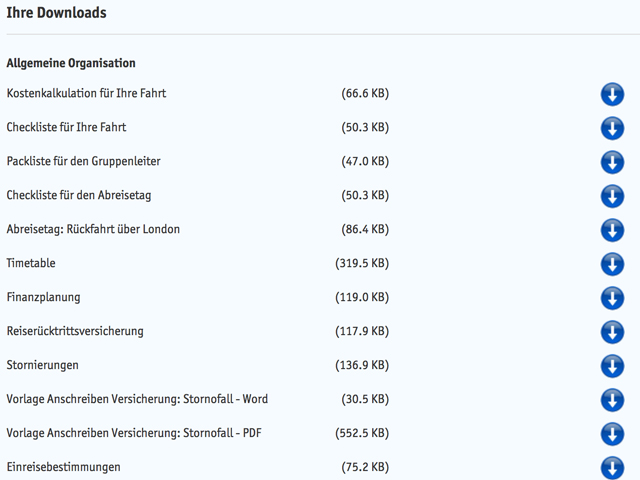Click the Finanzplanung download icon
The width and height of the screenshot is (640, 480).
(x=612, y=298)
